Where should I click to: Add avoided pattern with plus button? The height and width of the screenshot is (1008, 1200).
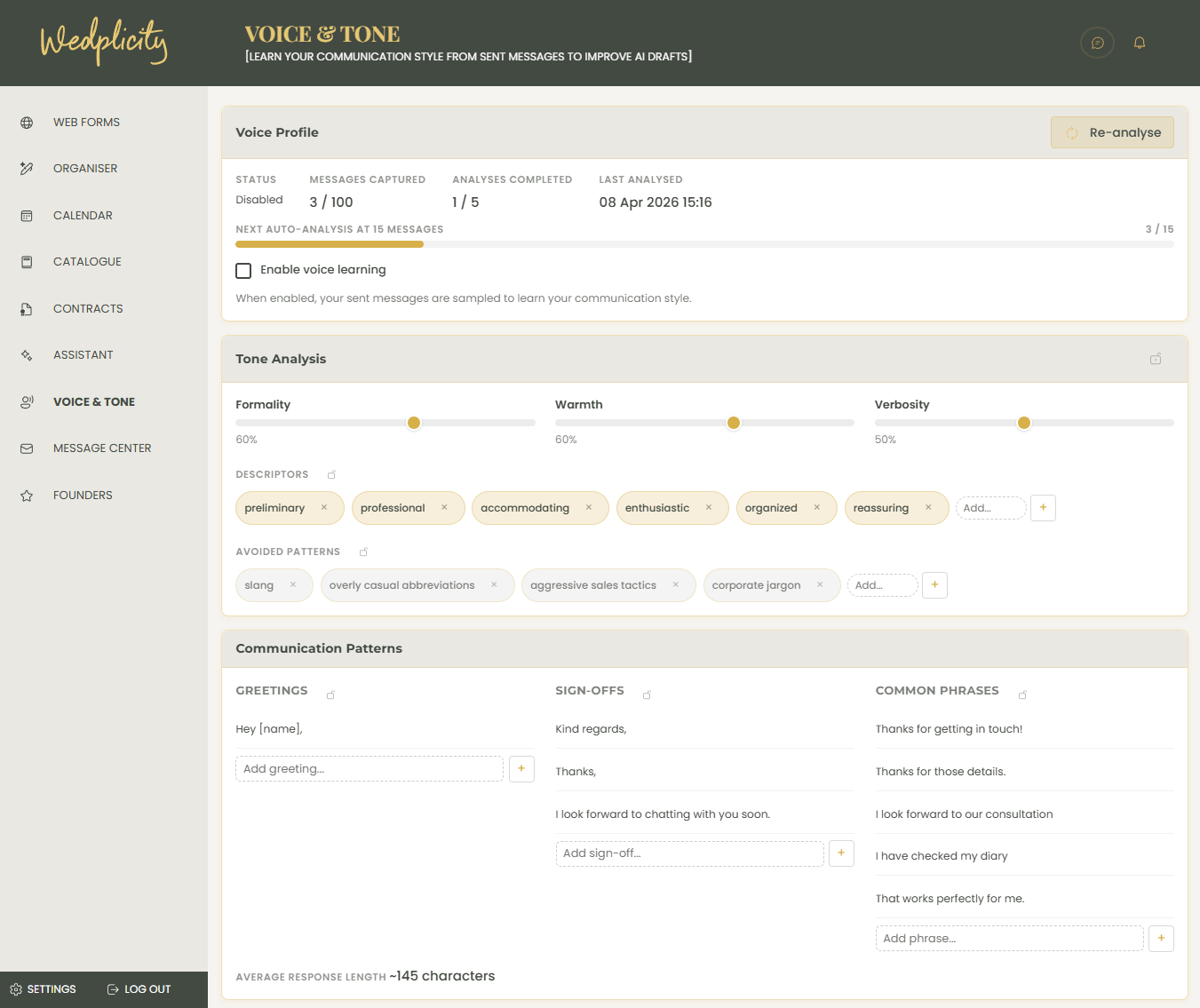point(934,585)
